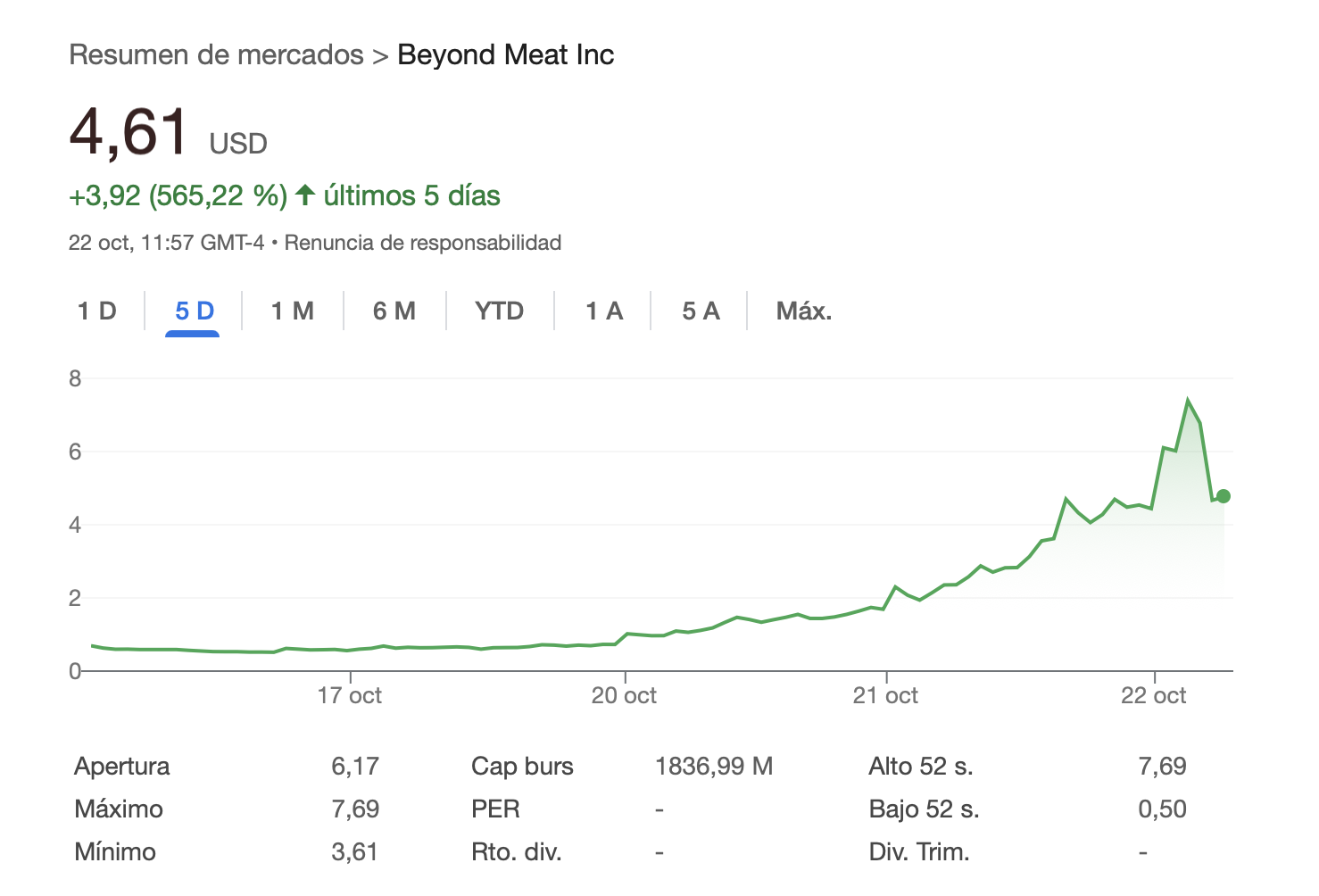Open the 6 M chart range
This screenshot has width=1319, height=896.
point(394,311)
